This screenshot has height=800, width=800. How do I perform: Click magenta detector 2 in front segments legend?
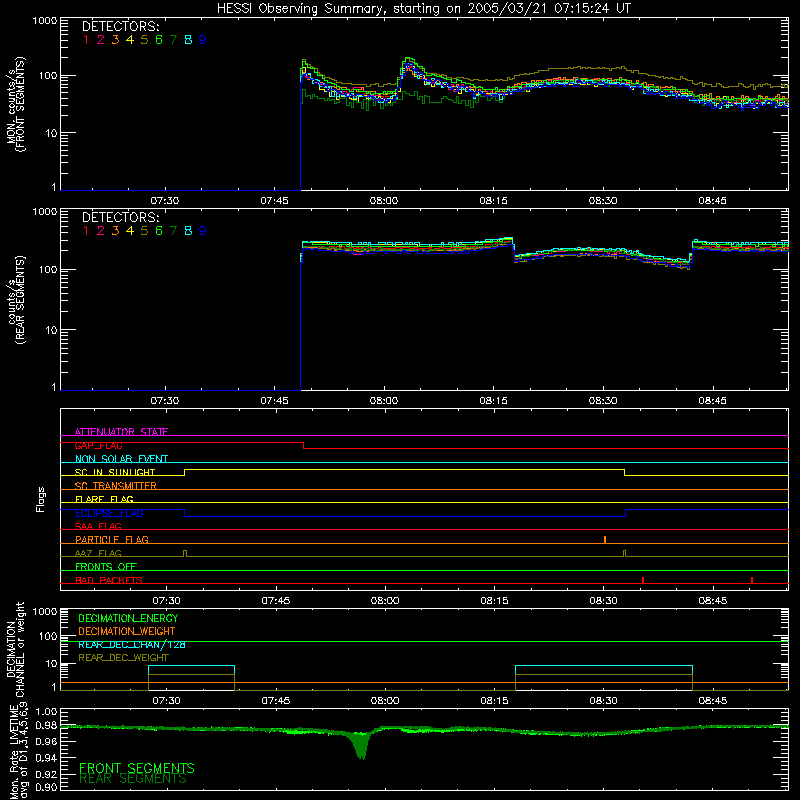[101, 40]
